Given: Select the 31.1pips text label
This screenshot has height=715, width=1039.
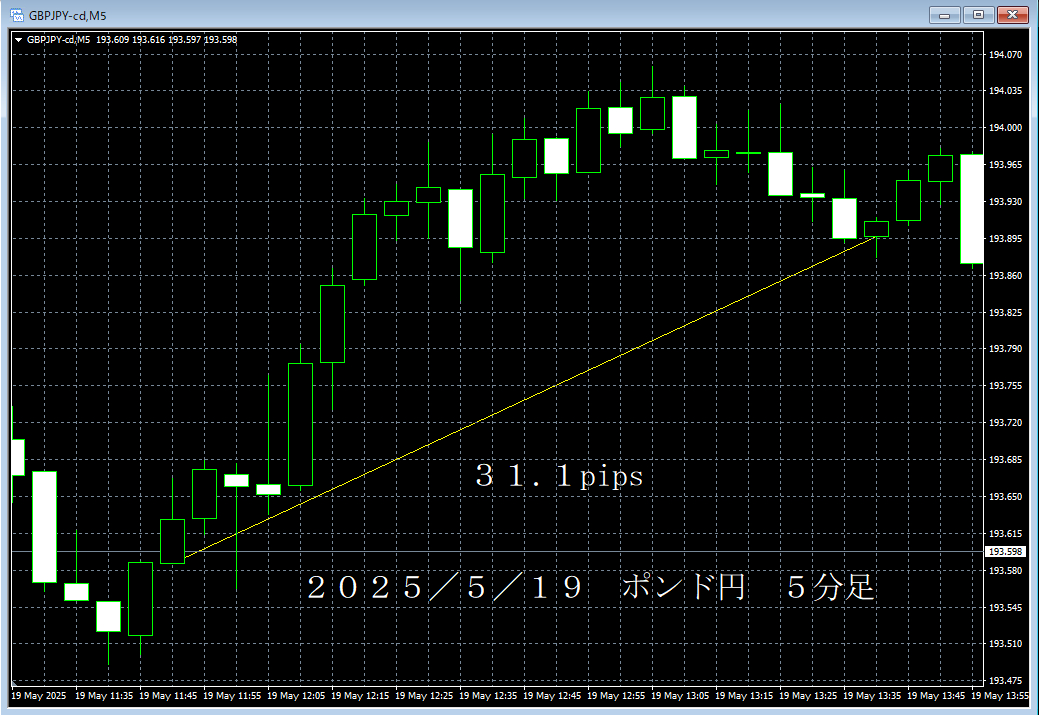Looking at the screenshot, I should (559, 478).
